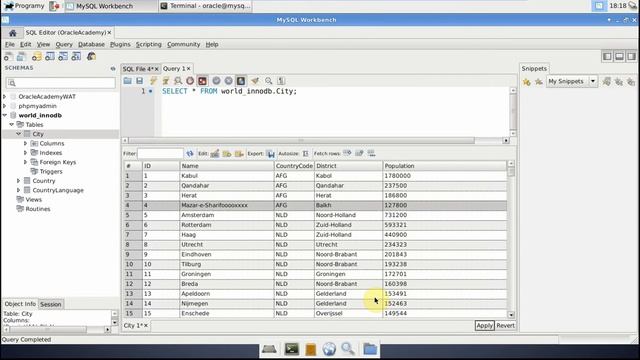This screenshot has height=360, width=640.
Task: Switch to Terminal window in the taskbar
Action: (x=206, y=6)
